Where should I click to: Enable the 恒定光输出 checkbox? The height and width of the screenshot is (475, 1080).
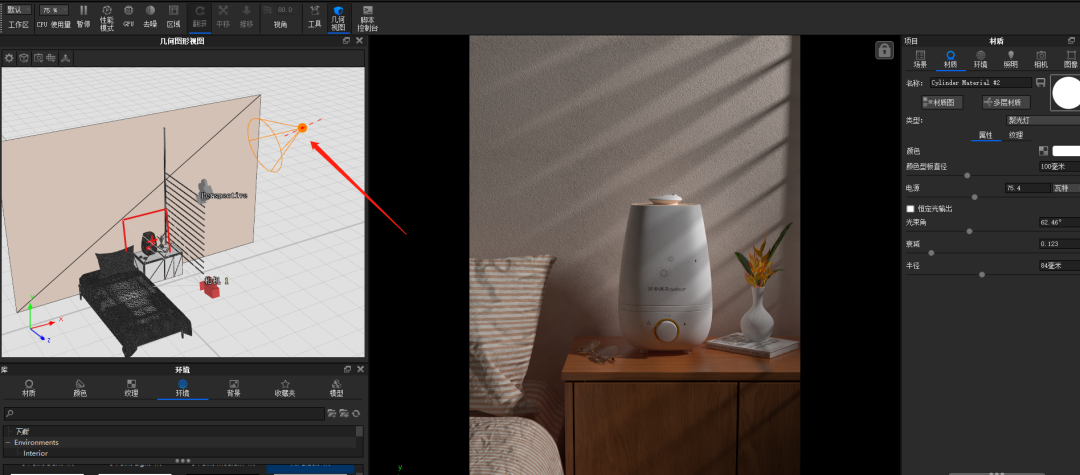coord(910,209)
